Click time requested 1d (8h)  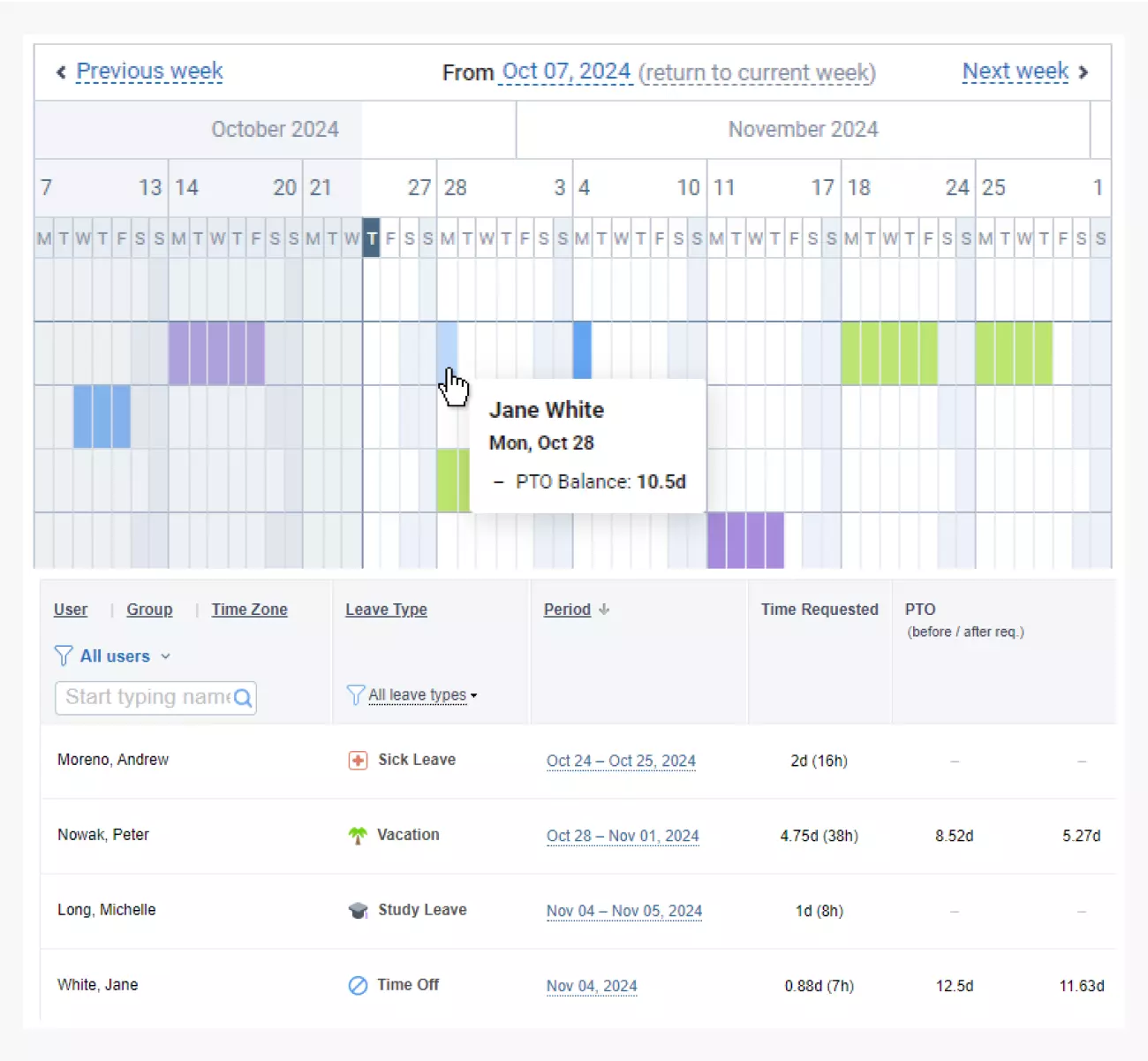coord(819,912)
